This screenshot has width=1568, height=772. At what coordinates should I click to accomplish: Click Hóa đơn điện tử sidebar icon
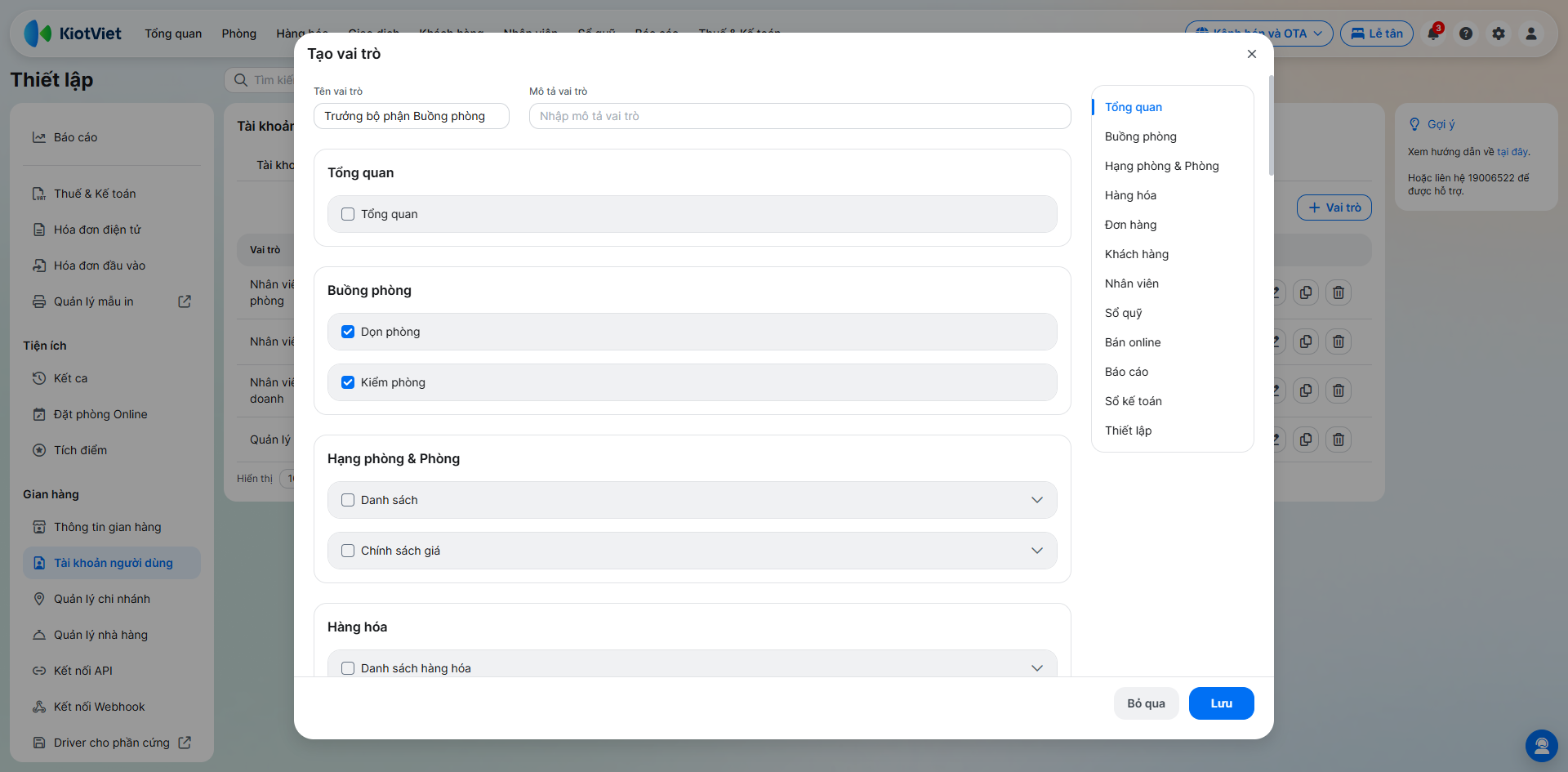click(x=39, y=230)
